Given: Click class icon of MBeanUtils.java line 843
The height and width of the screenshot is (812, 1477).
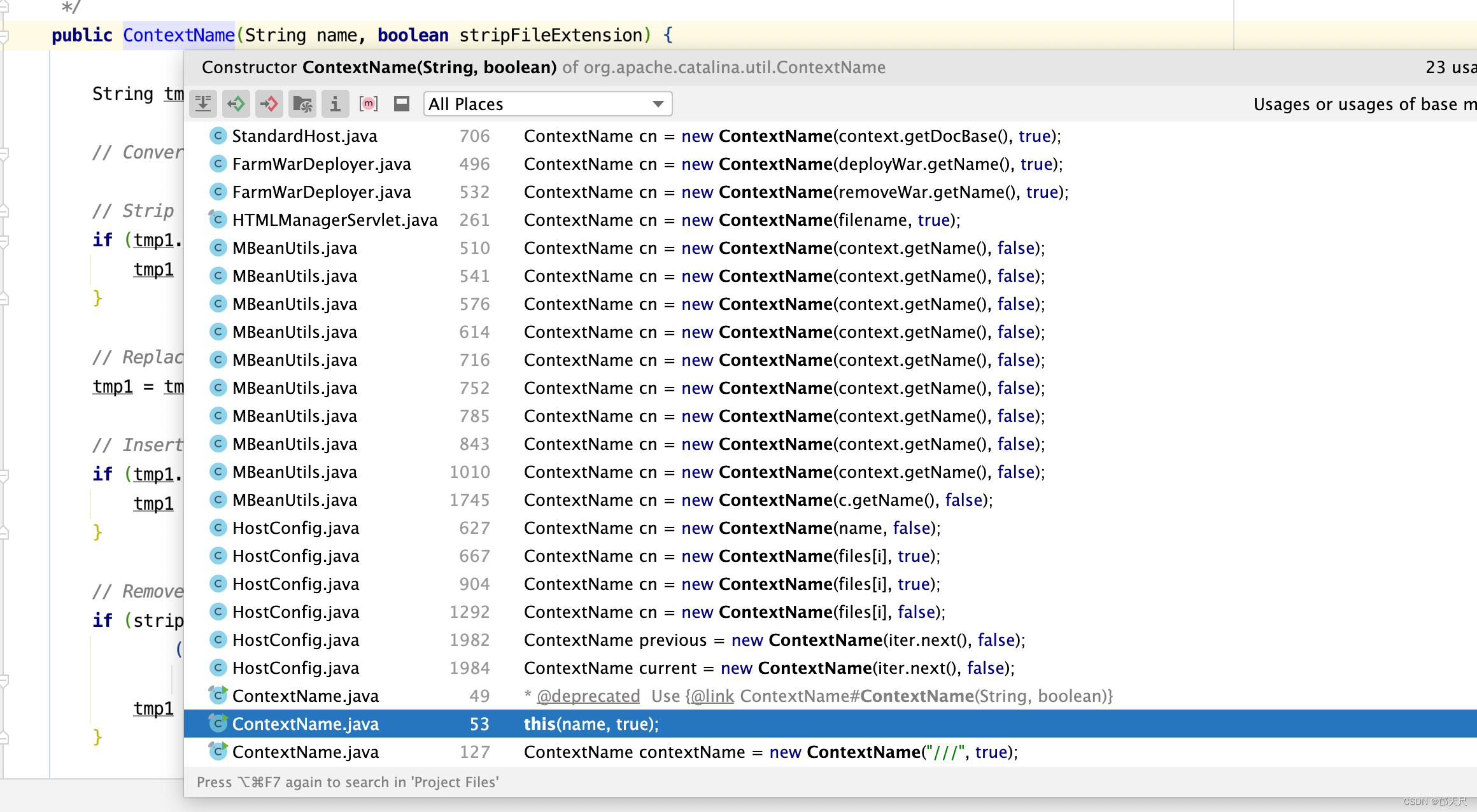Looking at the screenshot, I should [x=218, y=444].
